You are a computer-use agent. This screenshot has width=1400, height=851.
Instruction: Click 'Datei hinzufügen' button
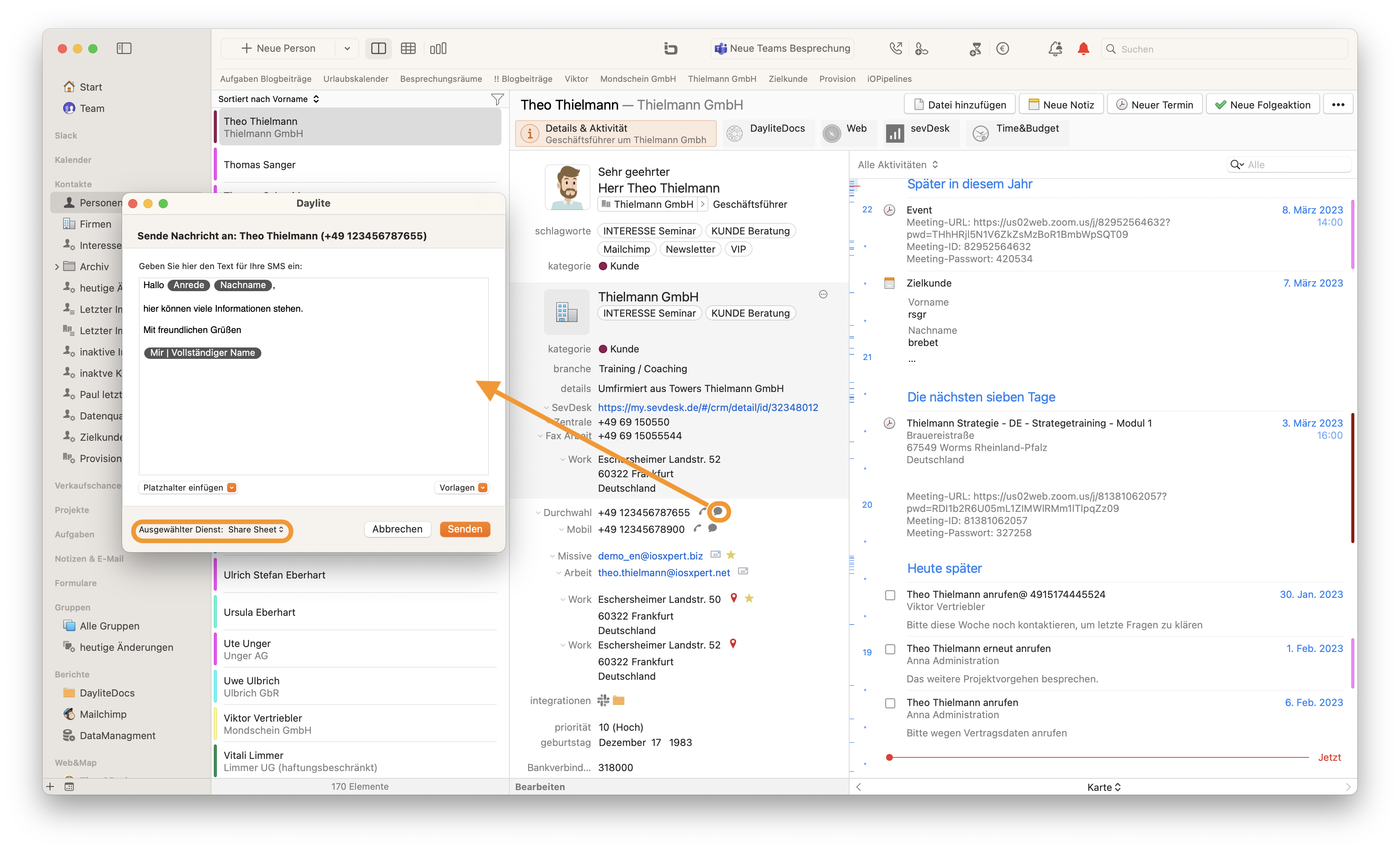(x=960, y=105)
